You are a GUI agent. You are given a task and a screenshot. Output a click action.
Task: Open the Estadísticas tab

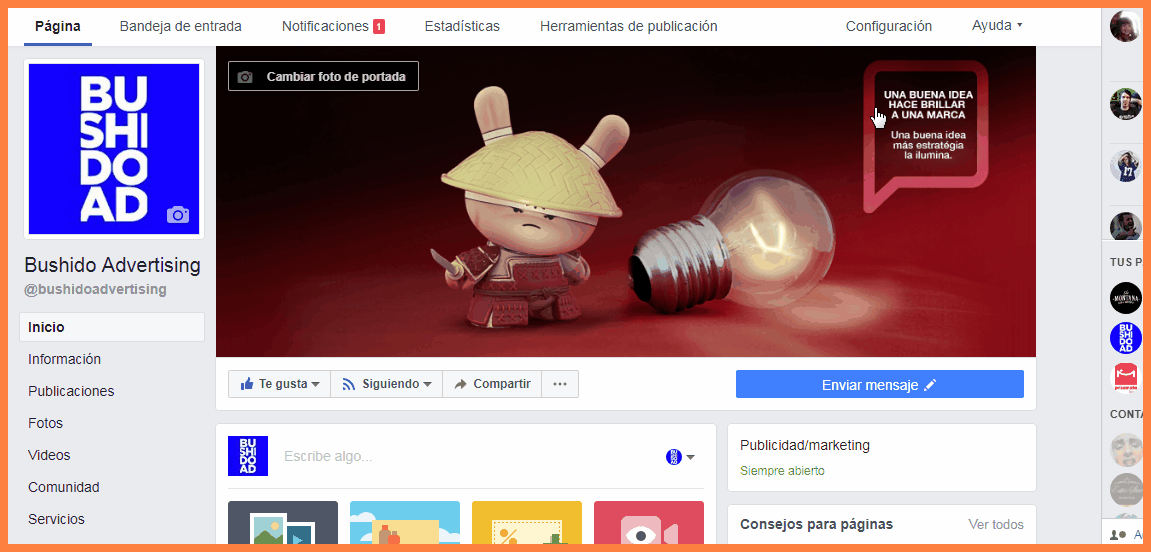pos(462,26)
